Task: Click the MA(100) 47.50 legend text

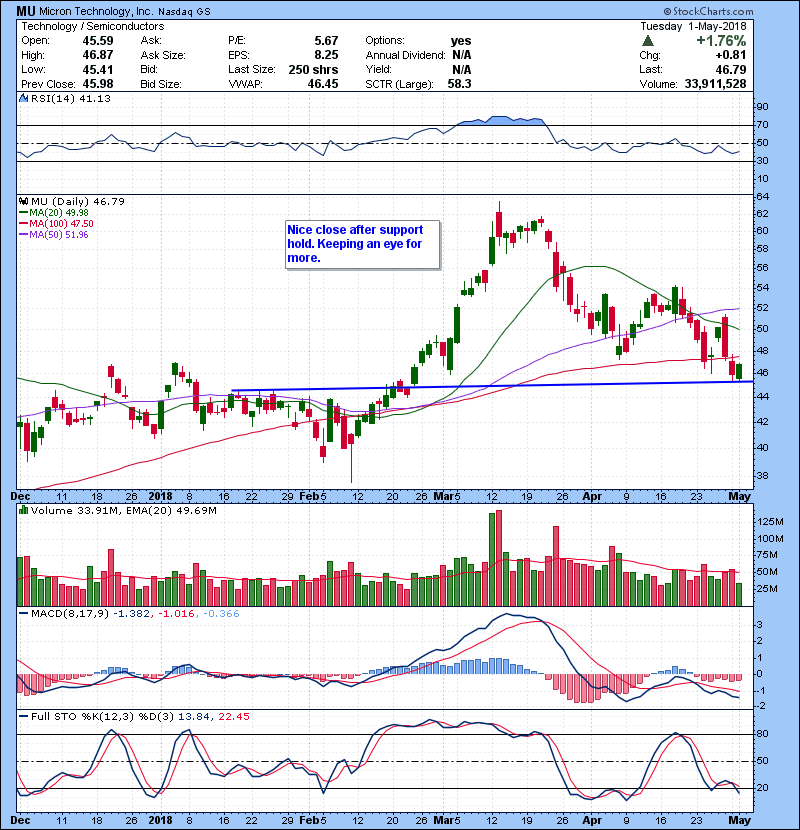Action: tap(61, 223)
